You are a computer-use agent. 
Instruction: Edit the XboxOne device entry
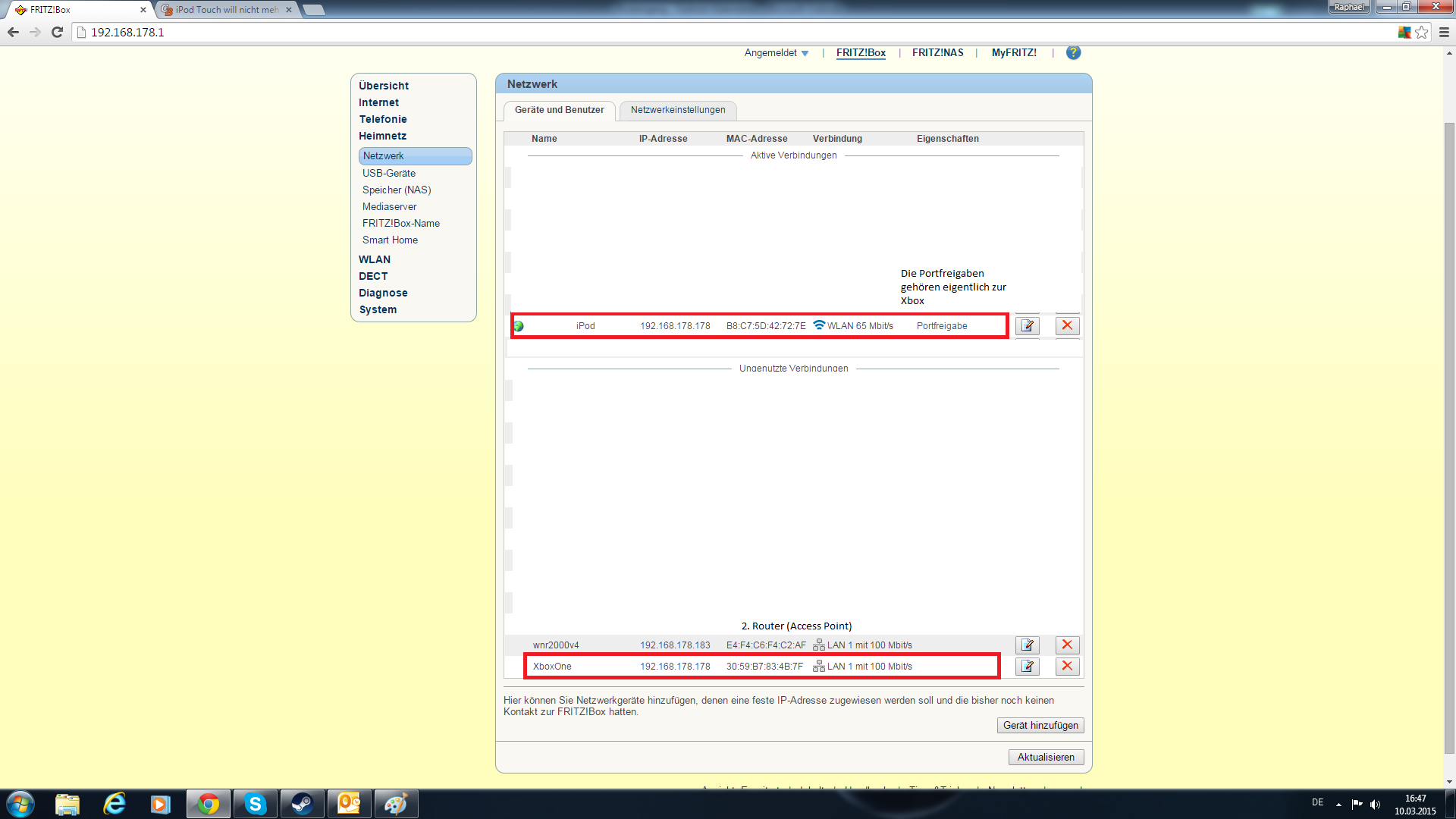(1028, 666)
